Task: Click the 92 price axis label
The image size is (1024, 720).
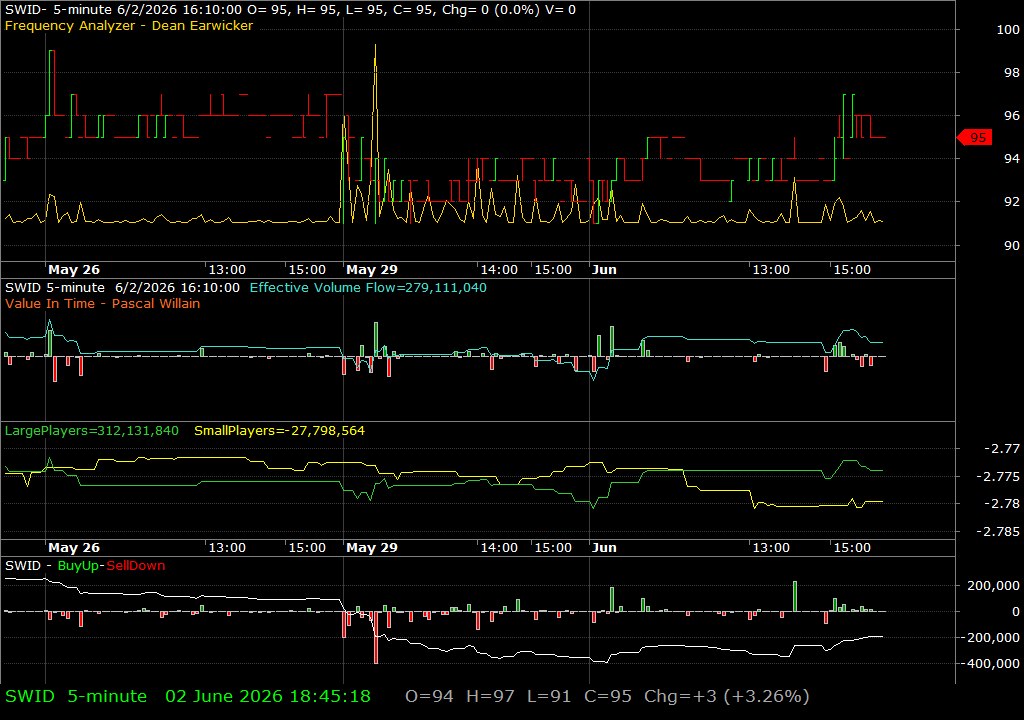Action: (1012, 202)
